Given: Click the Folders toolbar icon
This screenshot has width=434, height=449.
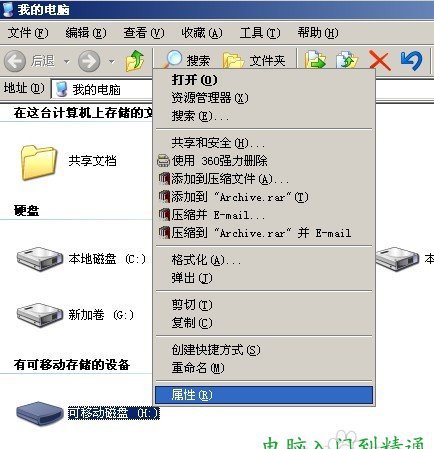Looking at the screenshot, I should coord(233,60).
